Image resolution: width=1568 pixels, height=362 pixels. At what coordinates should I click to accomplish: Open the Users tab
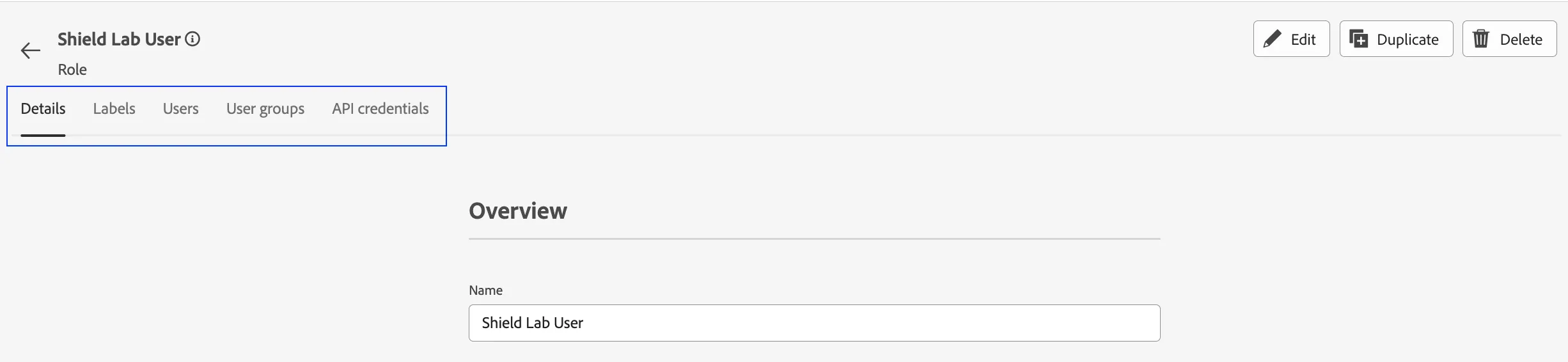180,109
